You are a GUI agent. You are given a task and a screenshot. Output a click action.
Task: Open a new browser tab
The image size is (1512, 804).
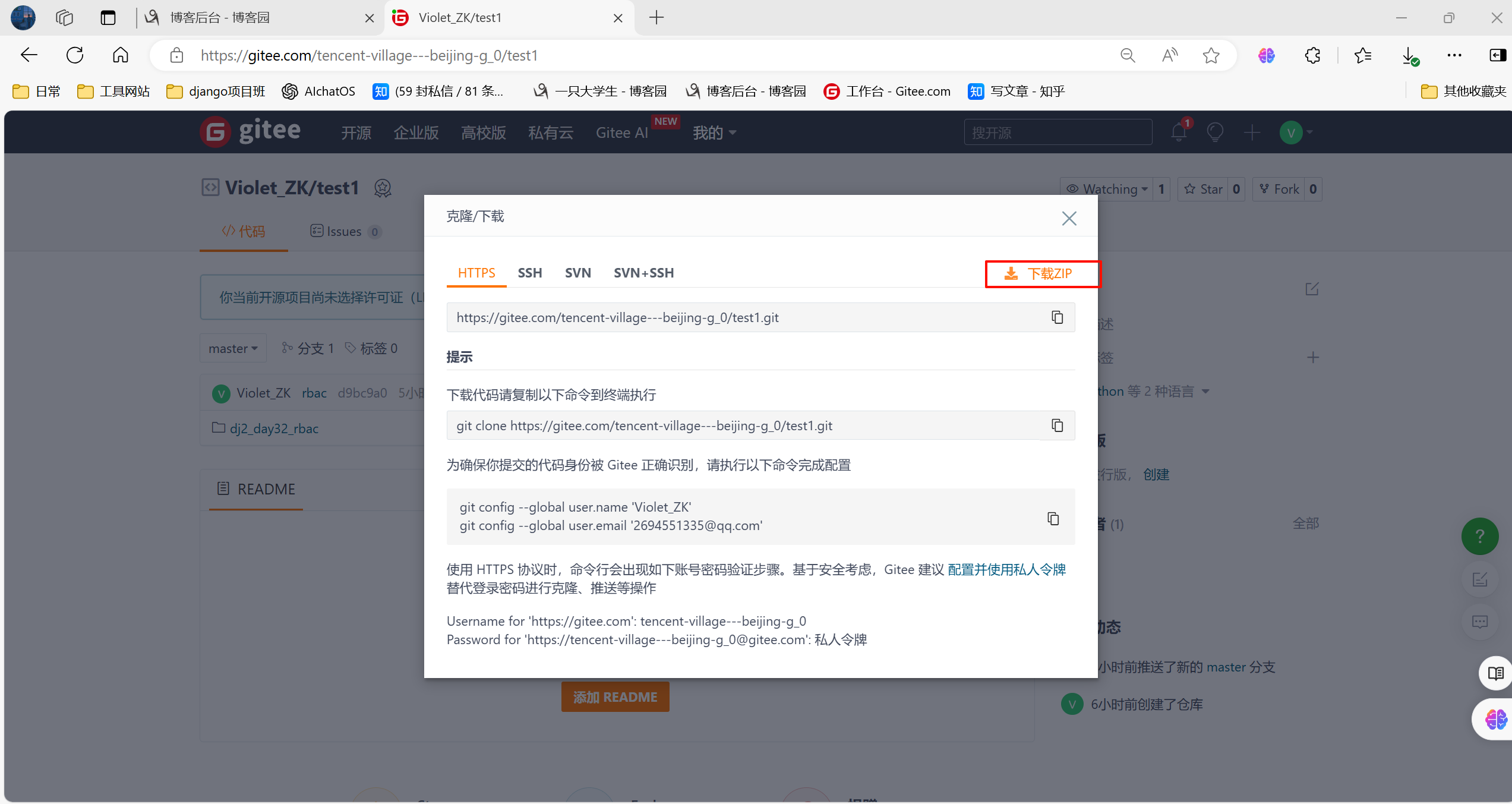click(x=656, y=18)
